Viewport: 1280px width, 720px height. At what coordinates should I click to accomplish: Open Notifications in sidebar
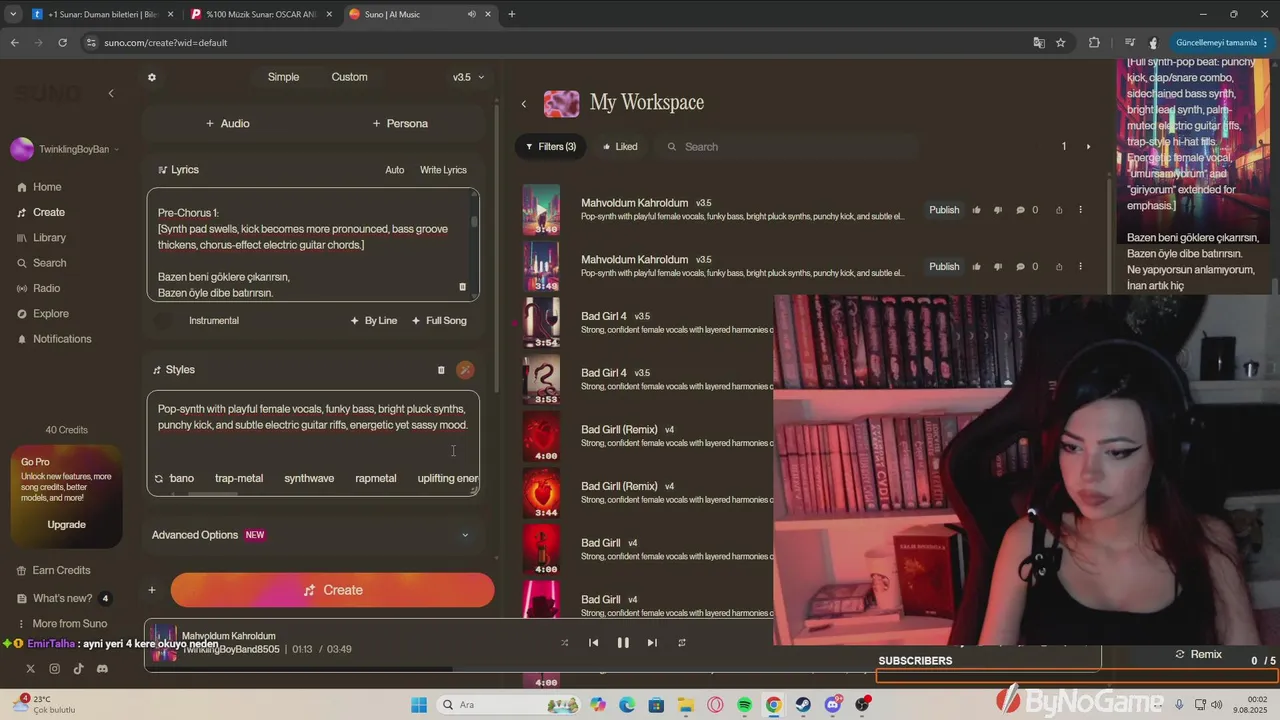[54, 339]
